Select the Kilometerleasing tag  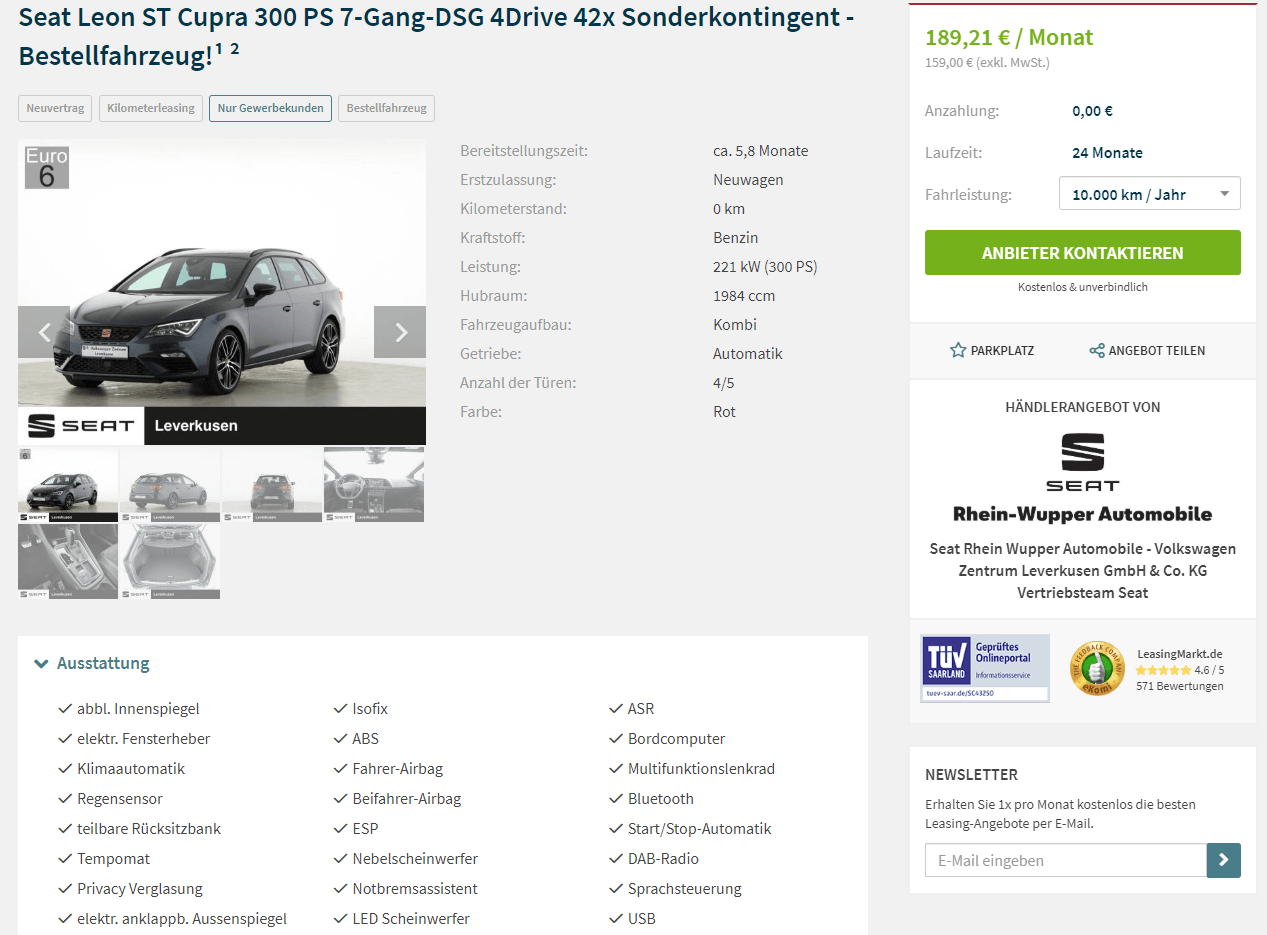[151, 108]
